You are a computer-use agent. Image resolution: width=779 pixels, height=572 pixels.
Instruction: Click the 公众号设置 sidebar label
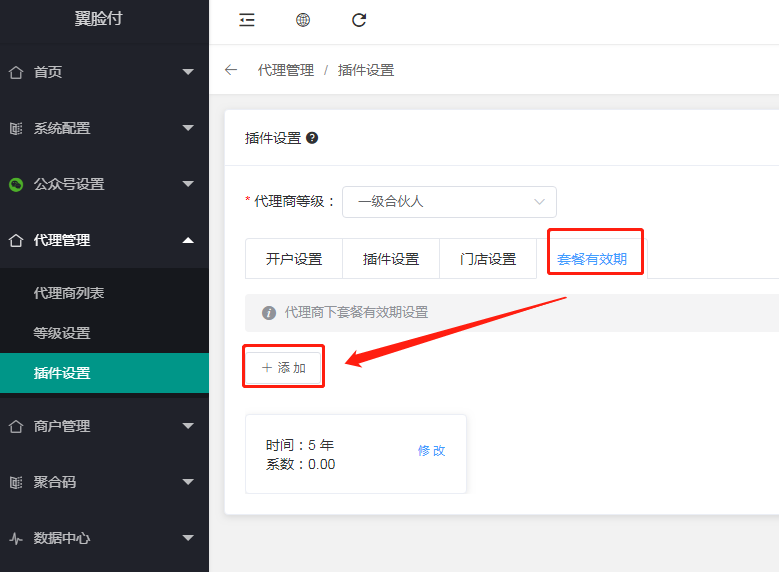click(x=69, y=184)
